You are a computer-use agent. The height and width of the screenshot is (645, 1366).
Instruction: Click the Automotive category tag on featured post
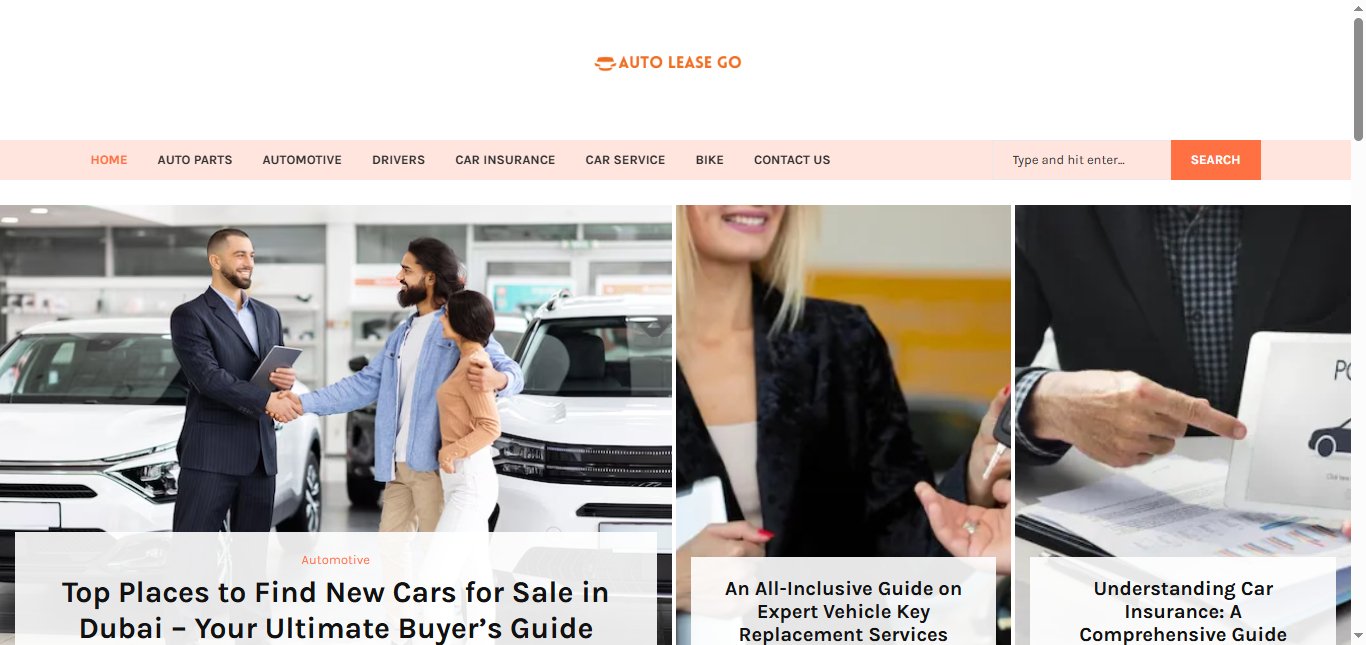336,560
